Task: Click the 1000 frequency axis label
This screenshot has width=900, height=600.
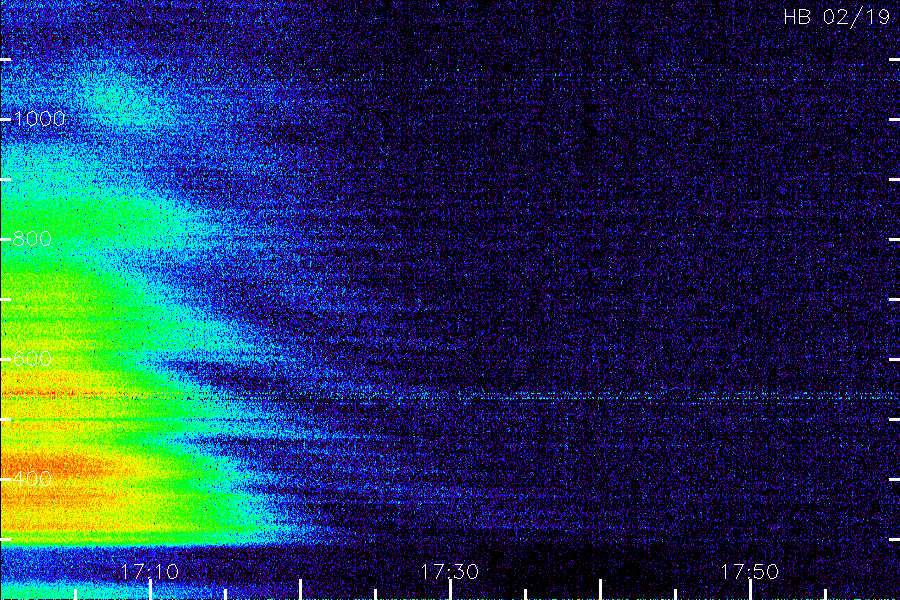Action: [x=39, y=119]
